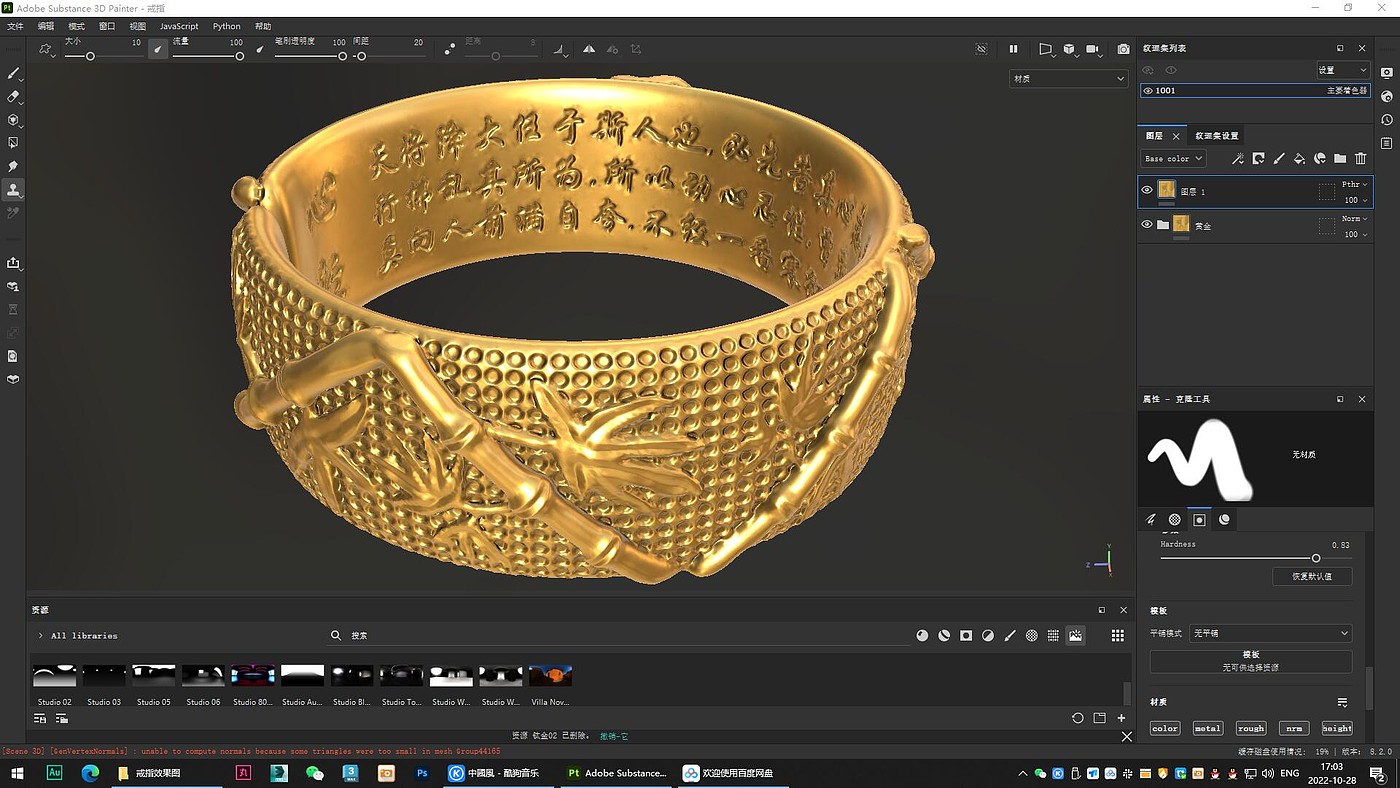This screenshot has width=1400, height=788.
Task: Toggle the metal channel button
Action: [1207, 728]
